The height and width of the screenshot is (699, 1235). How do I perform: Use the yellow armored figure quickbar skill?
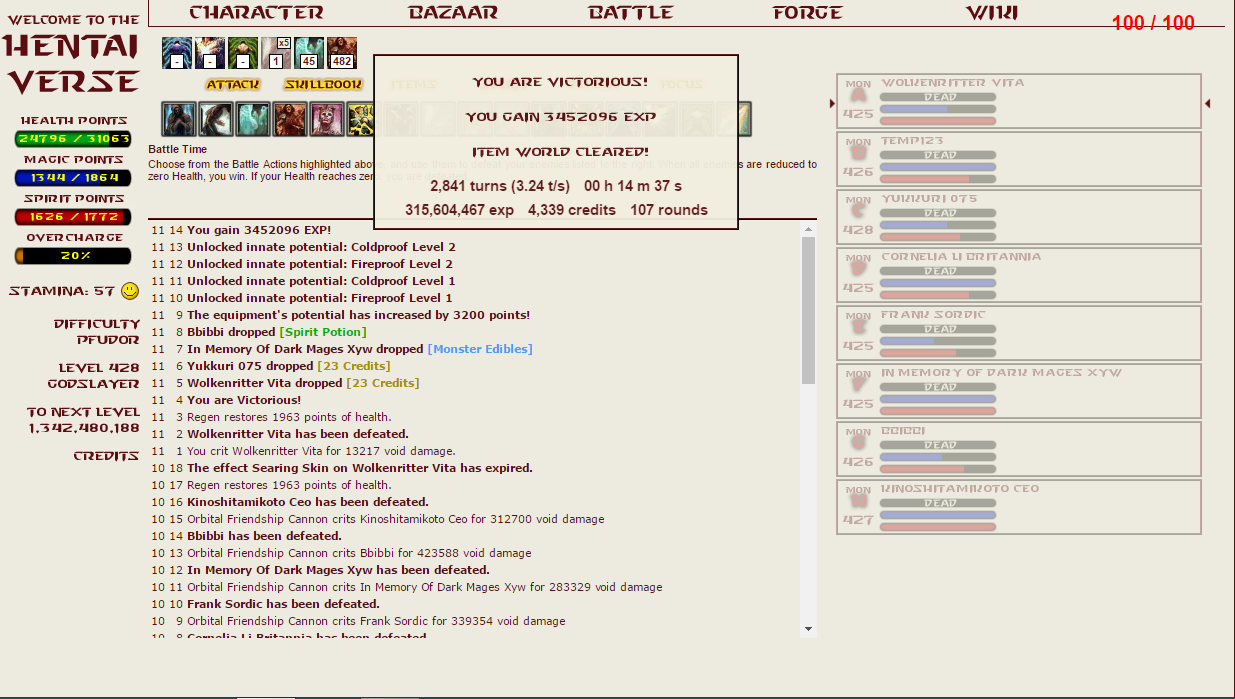[x=360, y=119]
